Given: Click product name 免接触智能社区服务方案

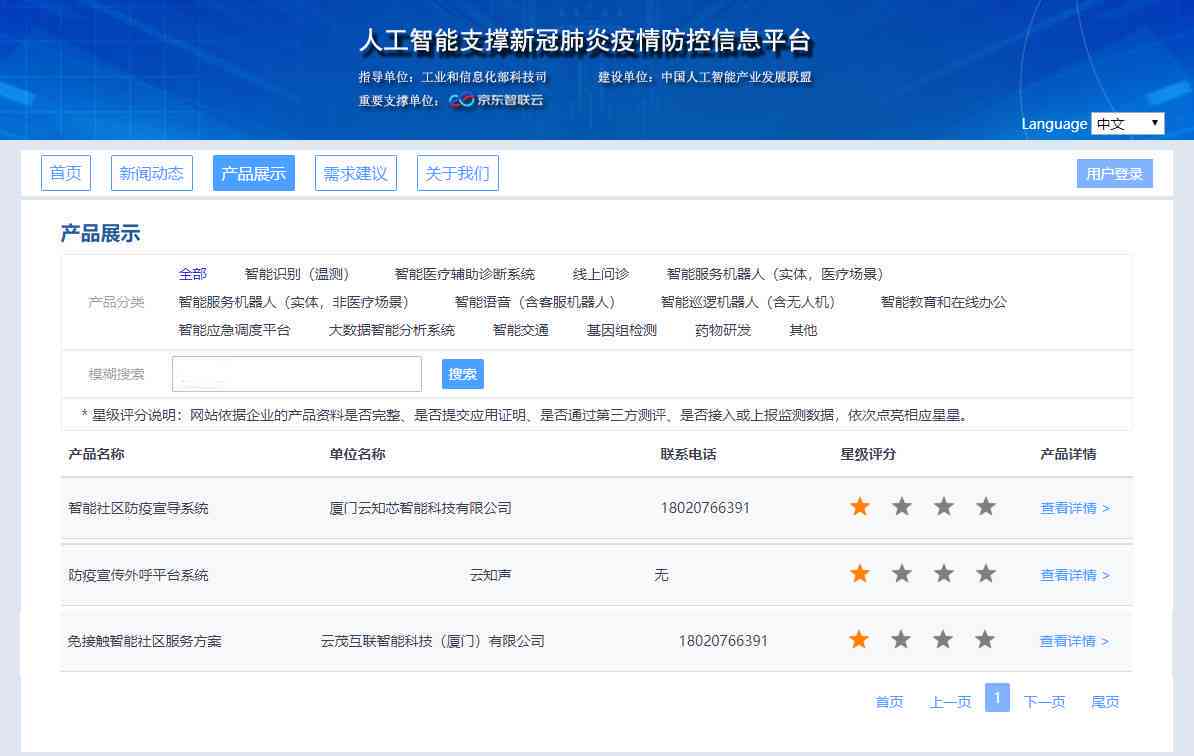Looking at the screenshot, I should coord(145,642).
